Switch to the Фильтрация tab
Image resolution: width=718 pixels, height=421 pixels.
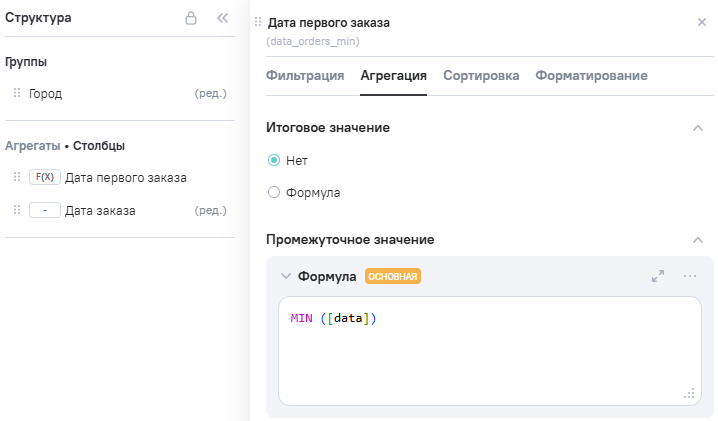[305, 75]
